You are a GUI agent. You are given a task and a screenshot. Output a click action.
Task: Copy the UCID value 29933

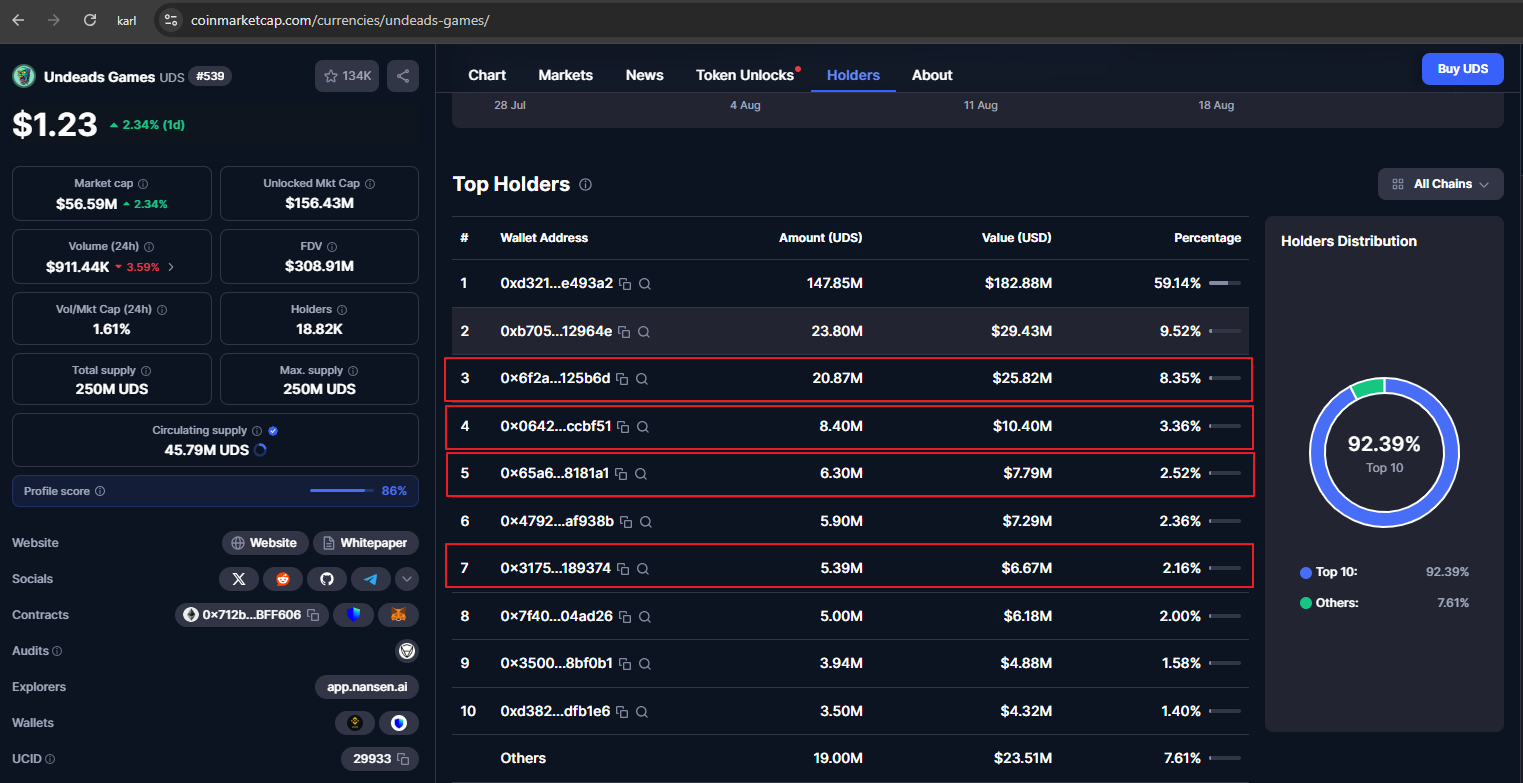coord(404,758)
